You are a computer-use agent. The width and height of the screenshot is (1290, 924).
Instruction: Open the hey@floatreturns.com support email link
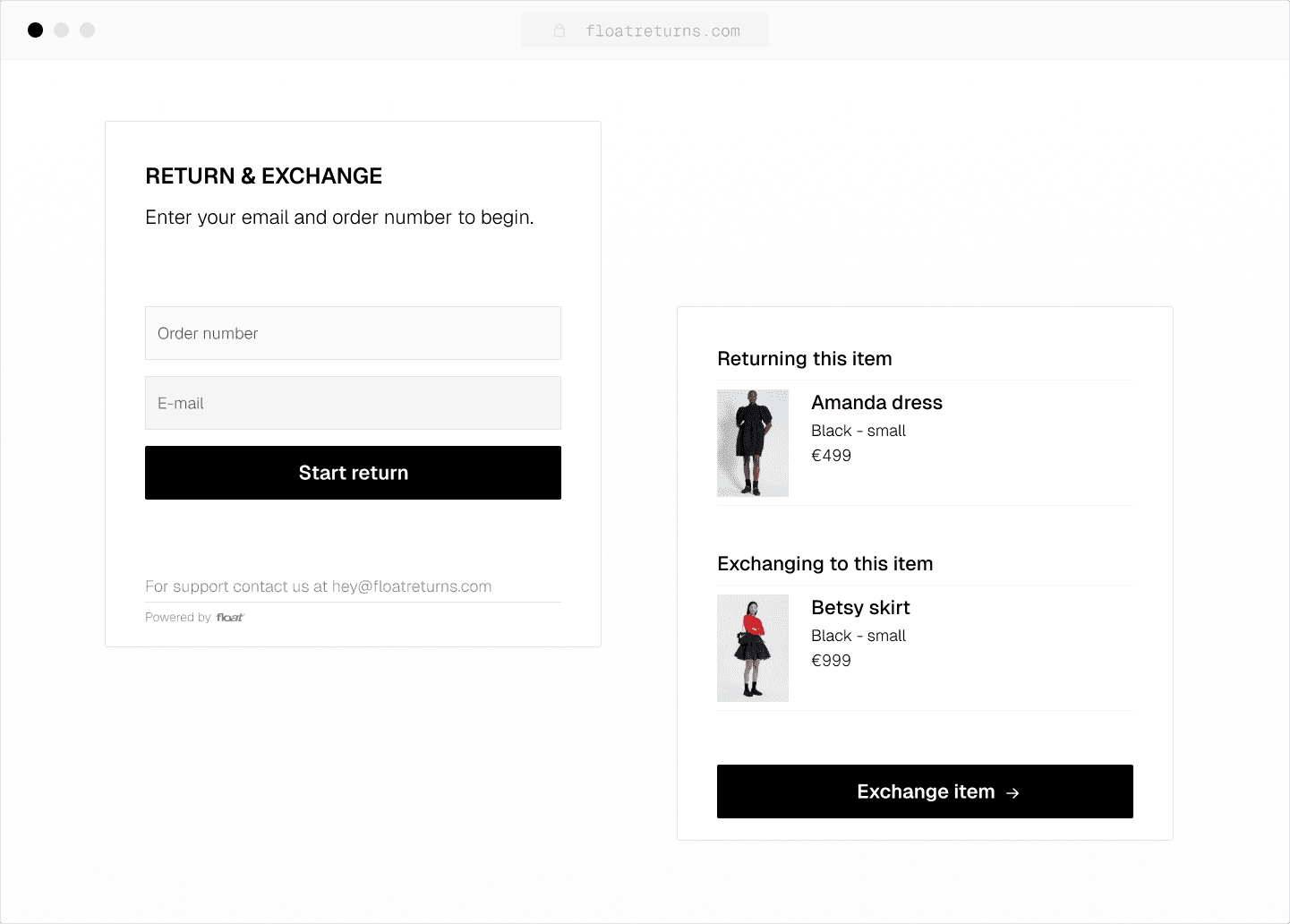point(412,586)
